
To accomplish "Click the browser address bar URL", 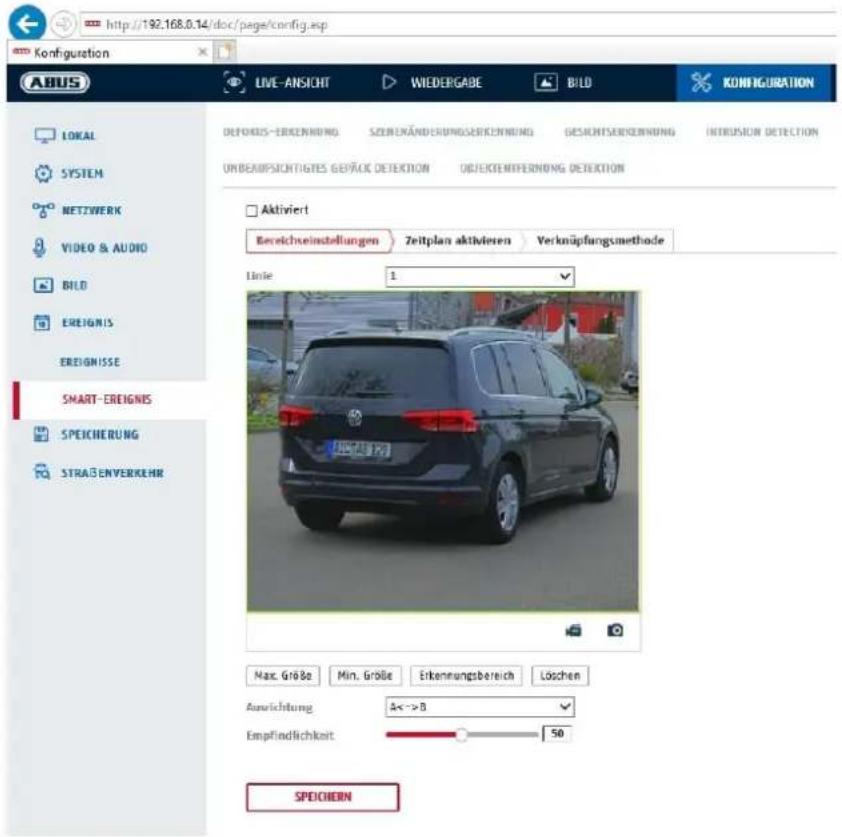I will [217, 25].
